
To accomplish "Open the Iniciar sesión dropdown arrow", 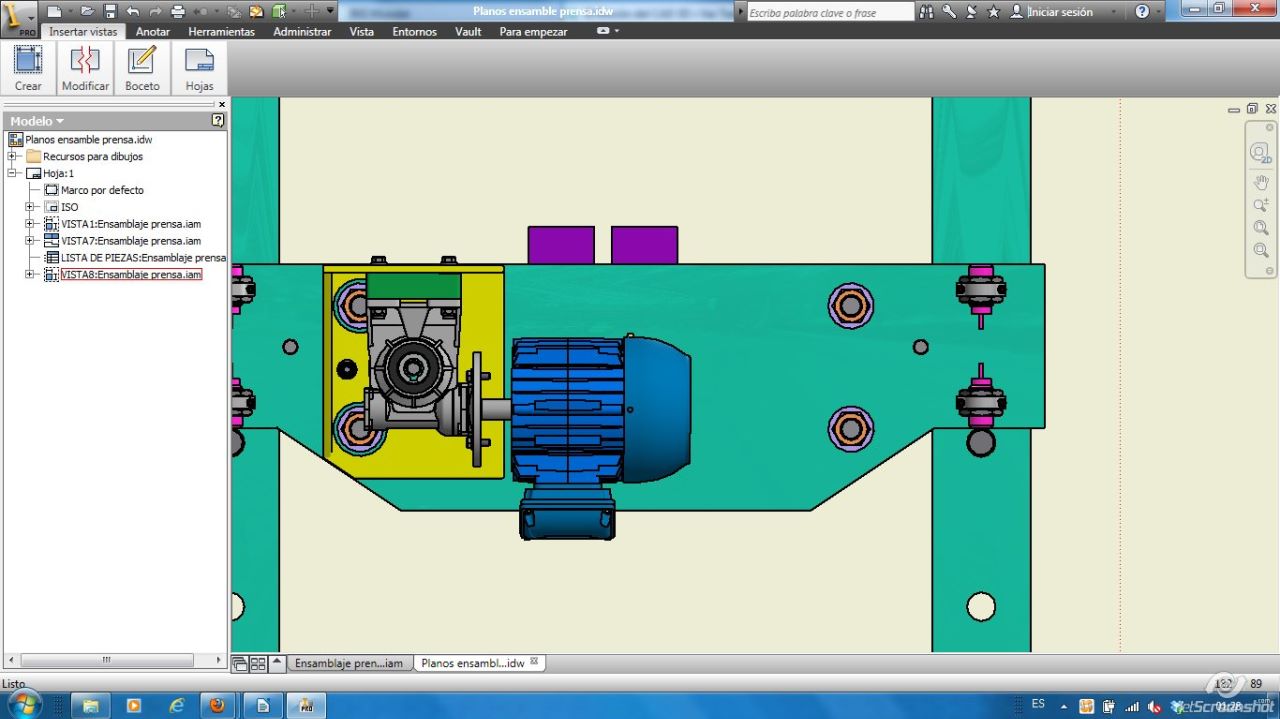I will point(1115,12).
